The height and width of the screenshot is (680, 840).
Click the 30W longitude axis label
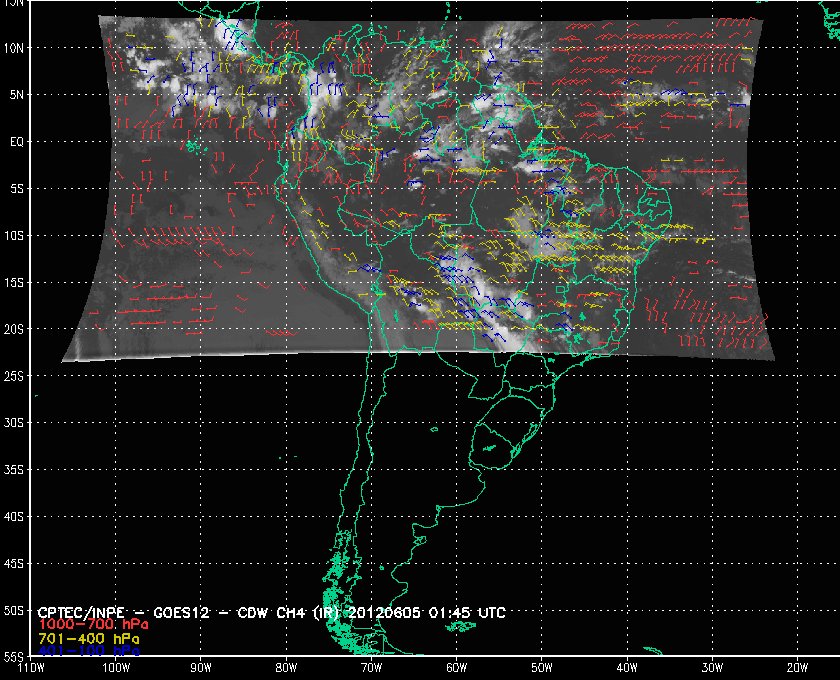[x=711, y=668]
